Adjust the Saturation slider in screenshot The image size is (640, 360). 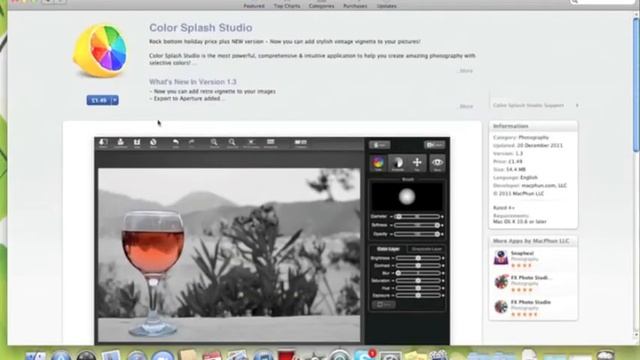pyautogui.click(x=418, y=281)
